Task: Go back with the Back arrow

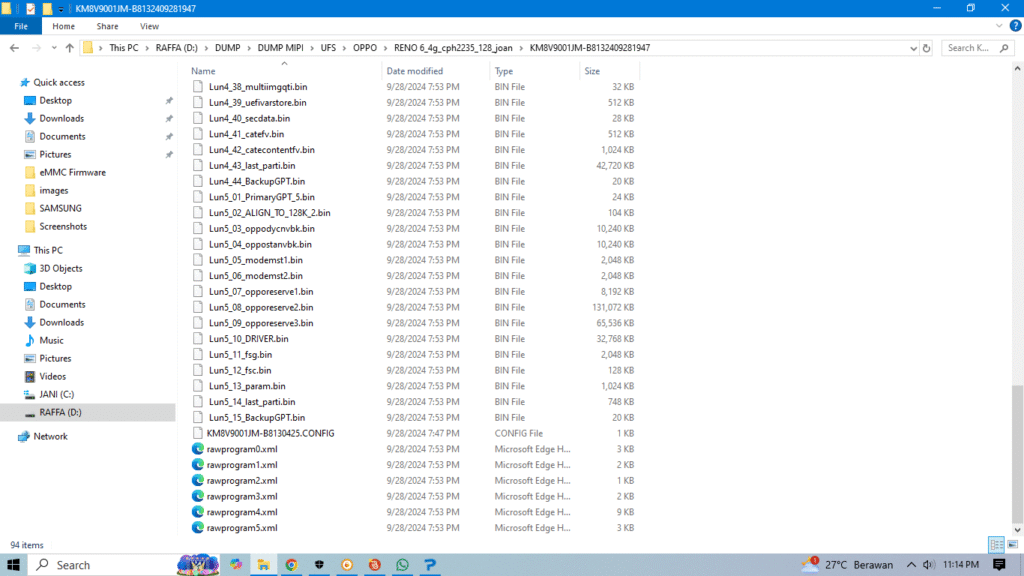Action: click(x=14, y=48)
